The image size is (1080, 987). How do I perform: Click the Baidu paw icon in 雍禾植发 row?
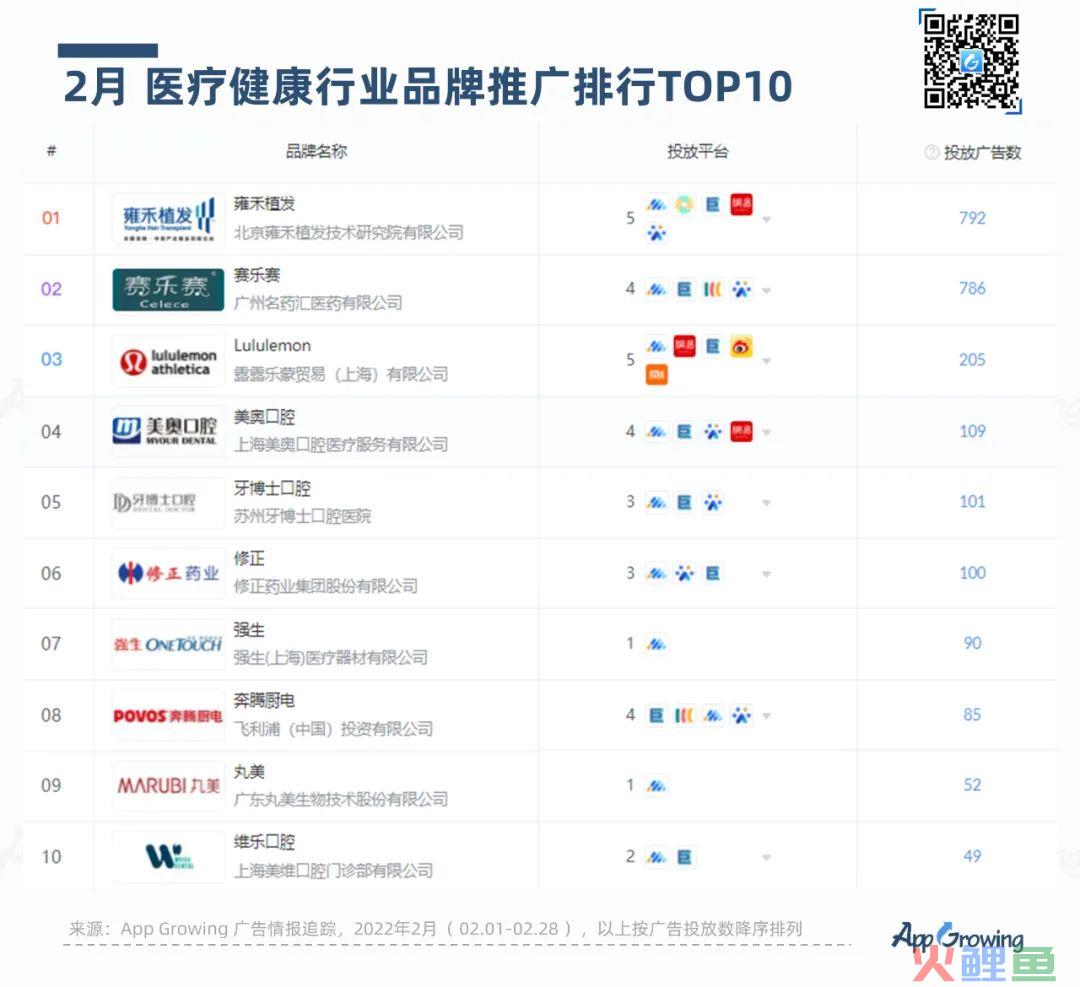coord(656,233)
